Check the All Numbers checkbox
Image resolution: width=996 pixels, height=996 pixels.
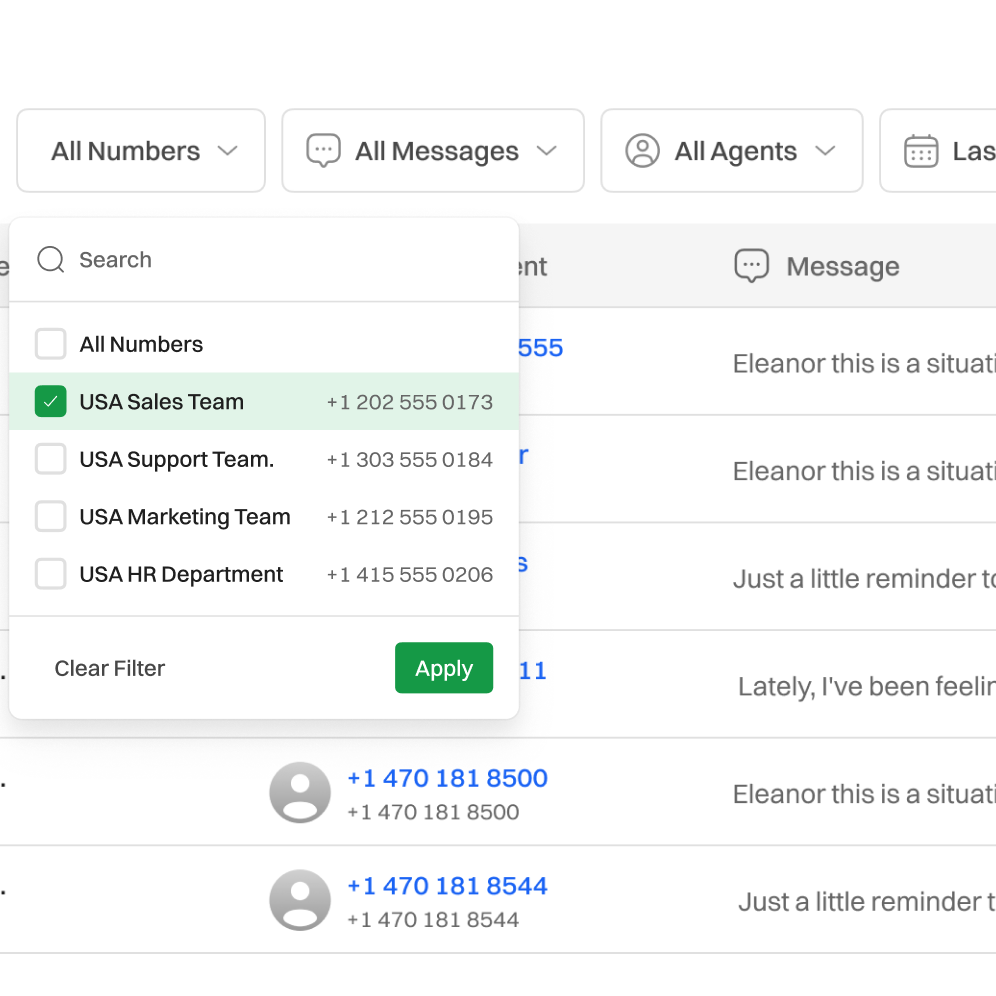coord(51,344)
